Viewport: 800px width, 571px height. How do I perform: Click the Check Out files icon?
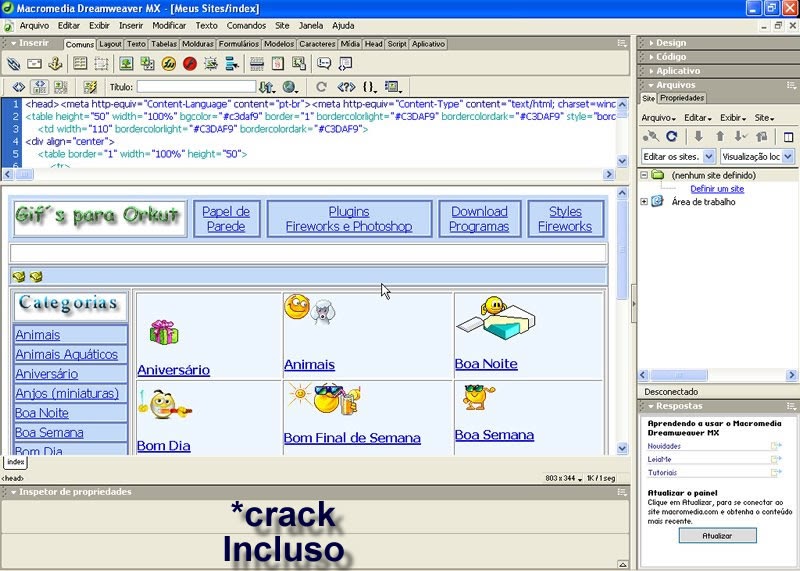(740, 136)
